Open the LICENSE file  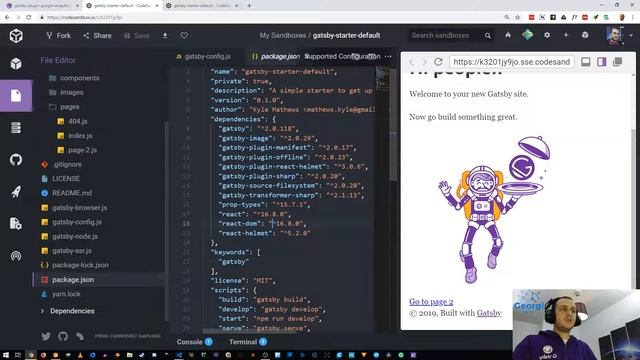[60, 178]
